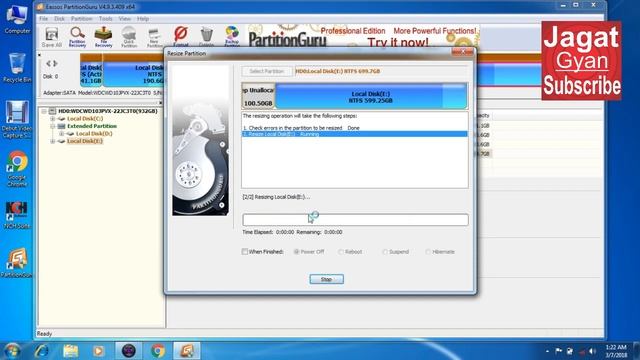Select the Local Disk(E:) tree item

coord(85,141)
